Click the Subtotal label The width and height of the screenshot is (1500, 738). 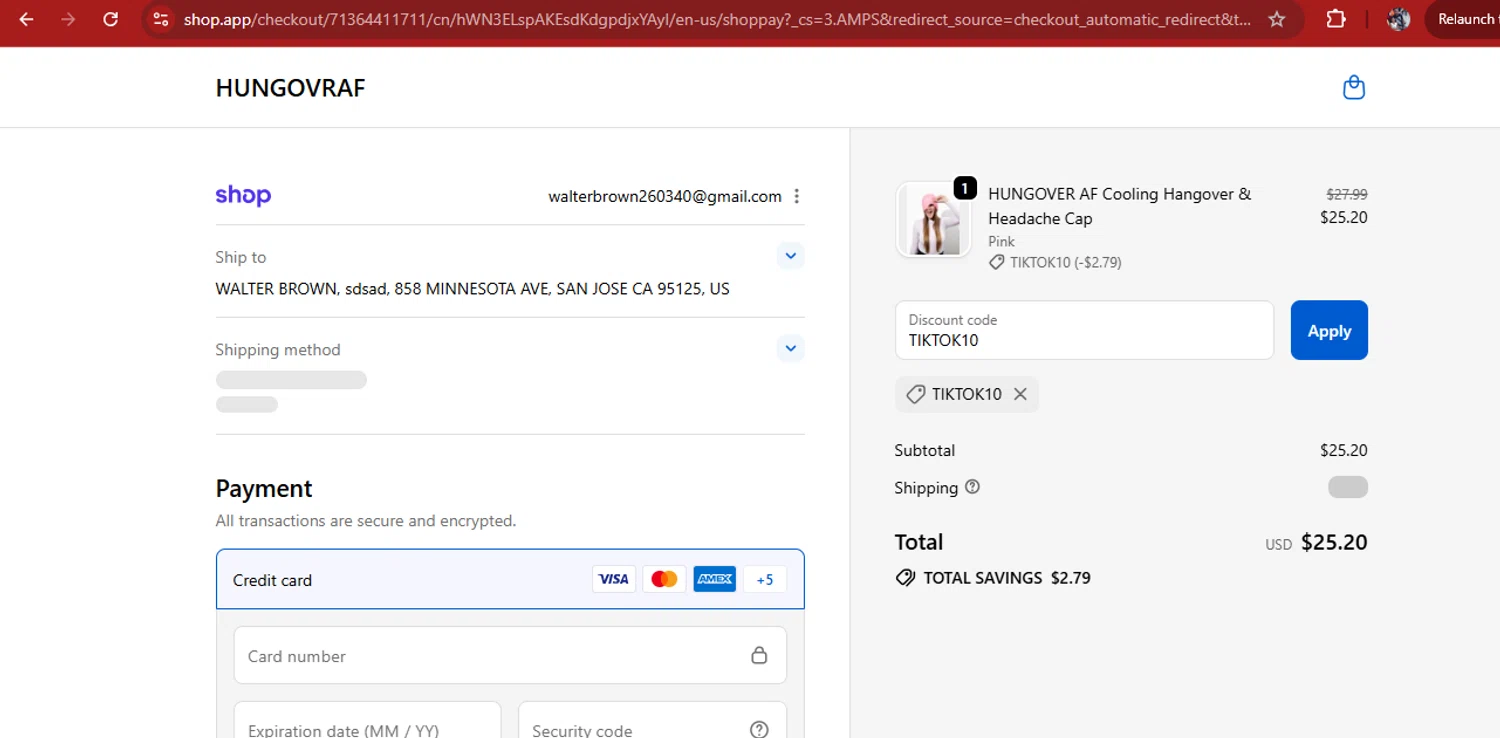coord(925,450)
